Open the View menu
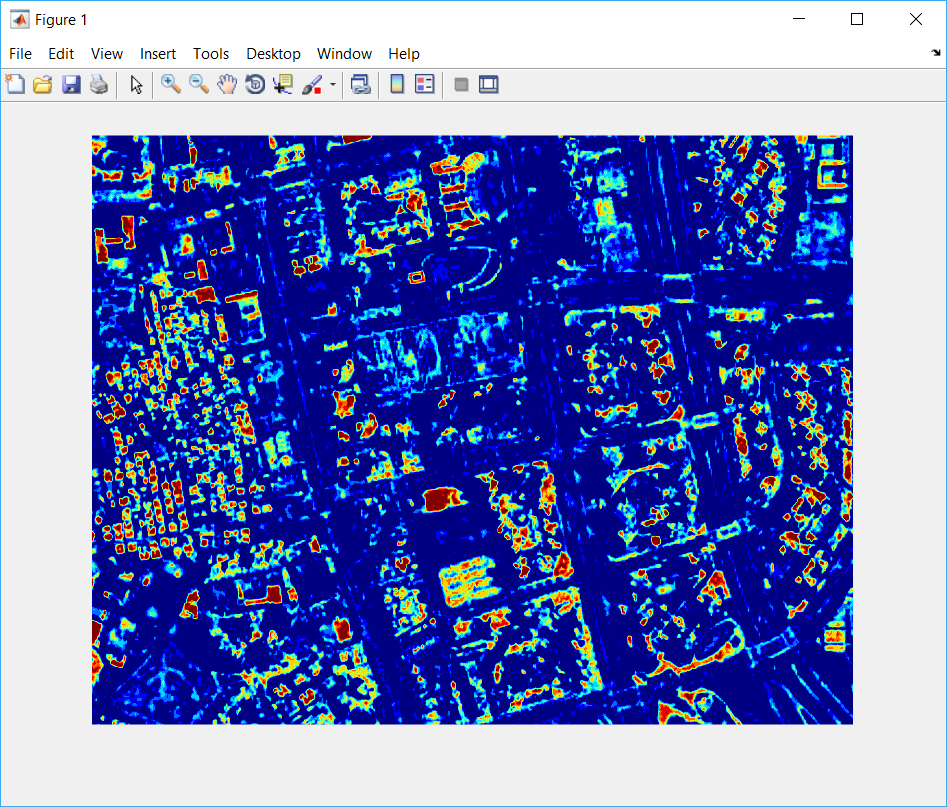947x807 pixels. (x=107, y=54)
